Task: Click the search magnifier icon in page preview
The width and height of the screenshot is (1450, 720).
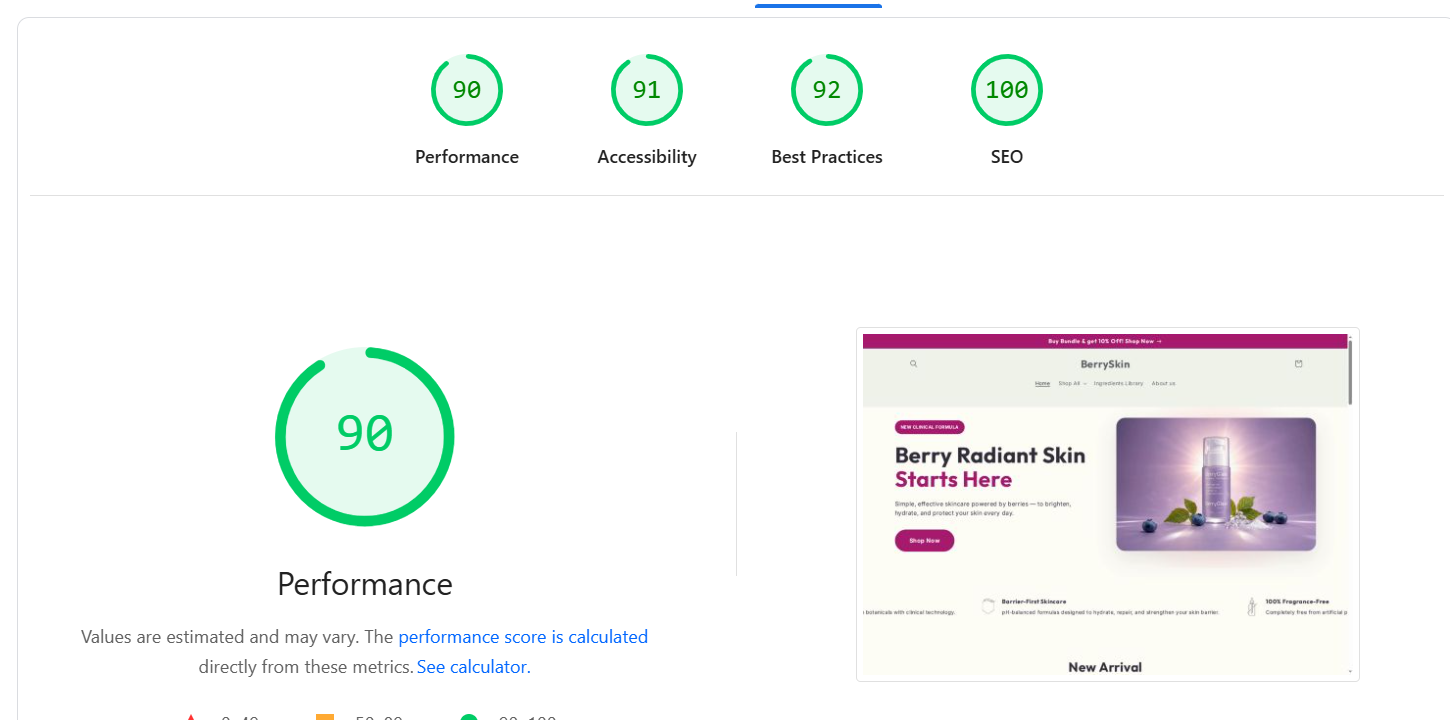Action: coord(913,364)
